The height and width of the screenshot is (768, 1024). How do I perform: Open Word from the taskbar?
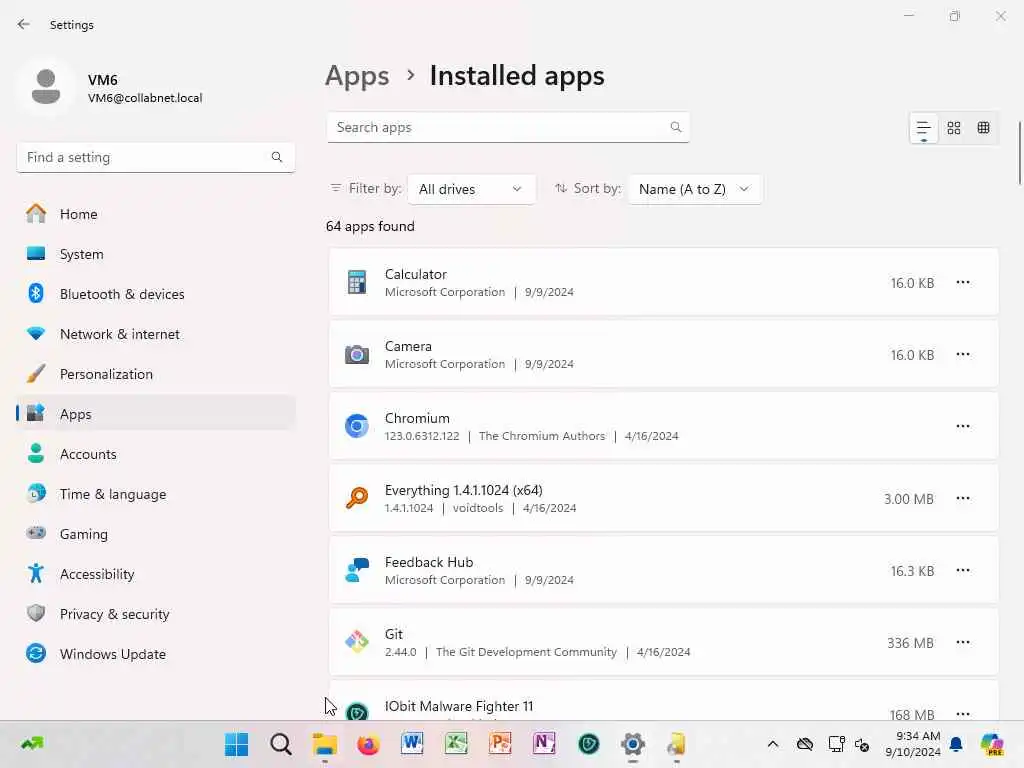[x=412, y=744]
